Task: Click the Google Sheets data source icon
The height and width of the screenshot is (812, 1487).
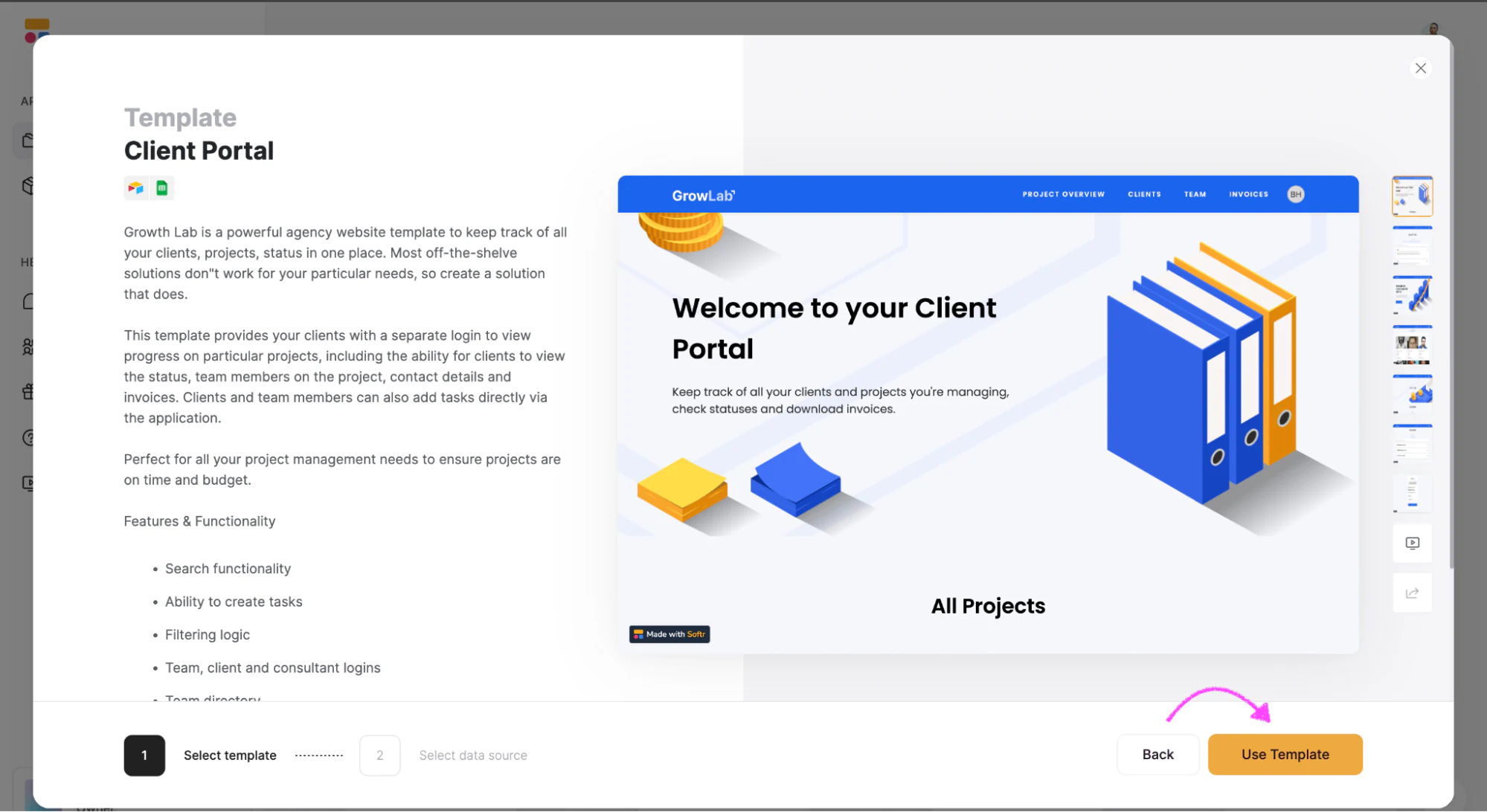Action: 161,188
